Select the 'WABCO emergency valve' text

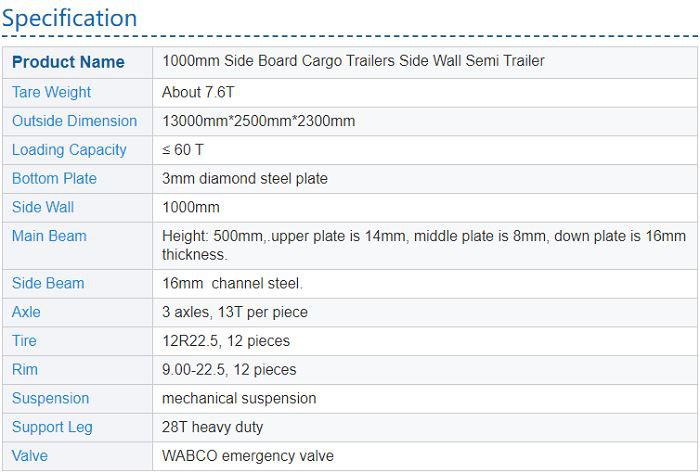click(247, 456)
